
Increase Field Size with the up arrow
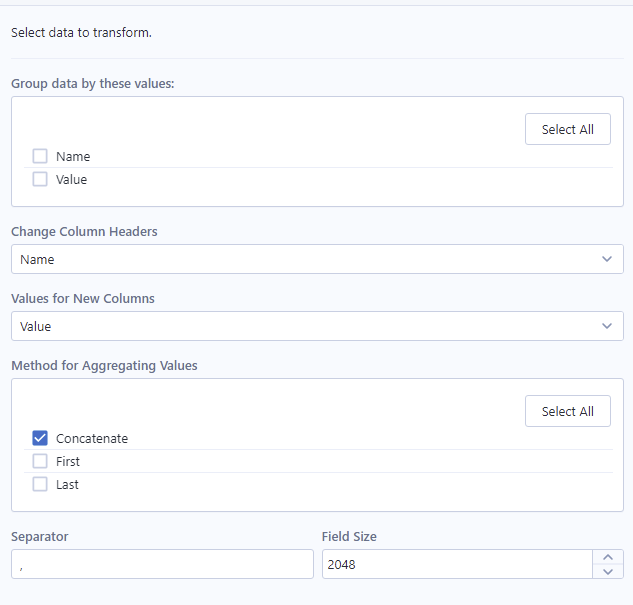click(x=608, y=557)
